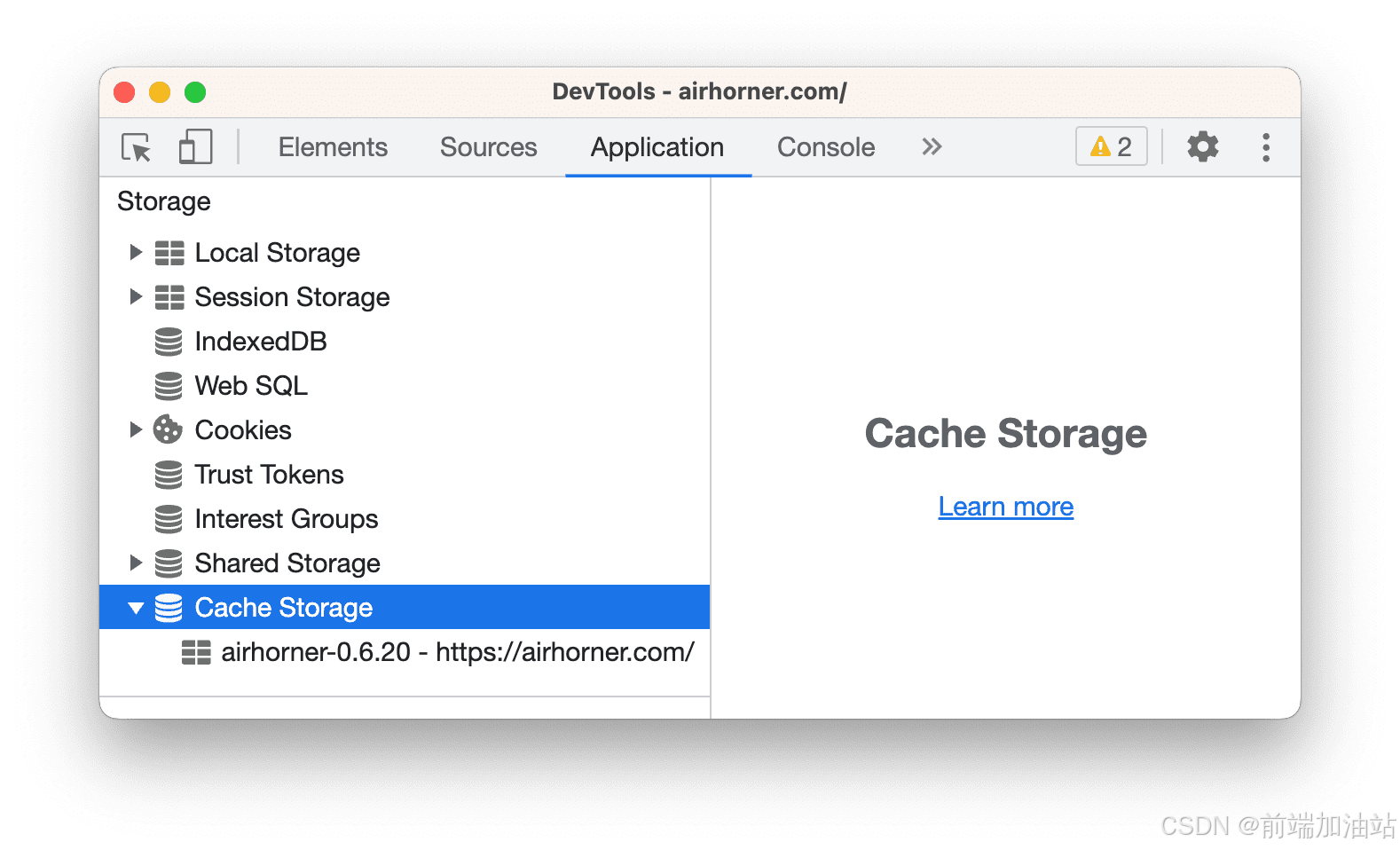Click the Web SQL database icon
The width and height of the screenshot is (1400, 850).
click(168, 386)
